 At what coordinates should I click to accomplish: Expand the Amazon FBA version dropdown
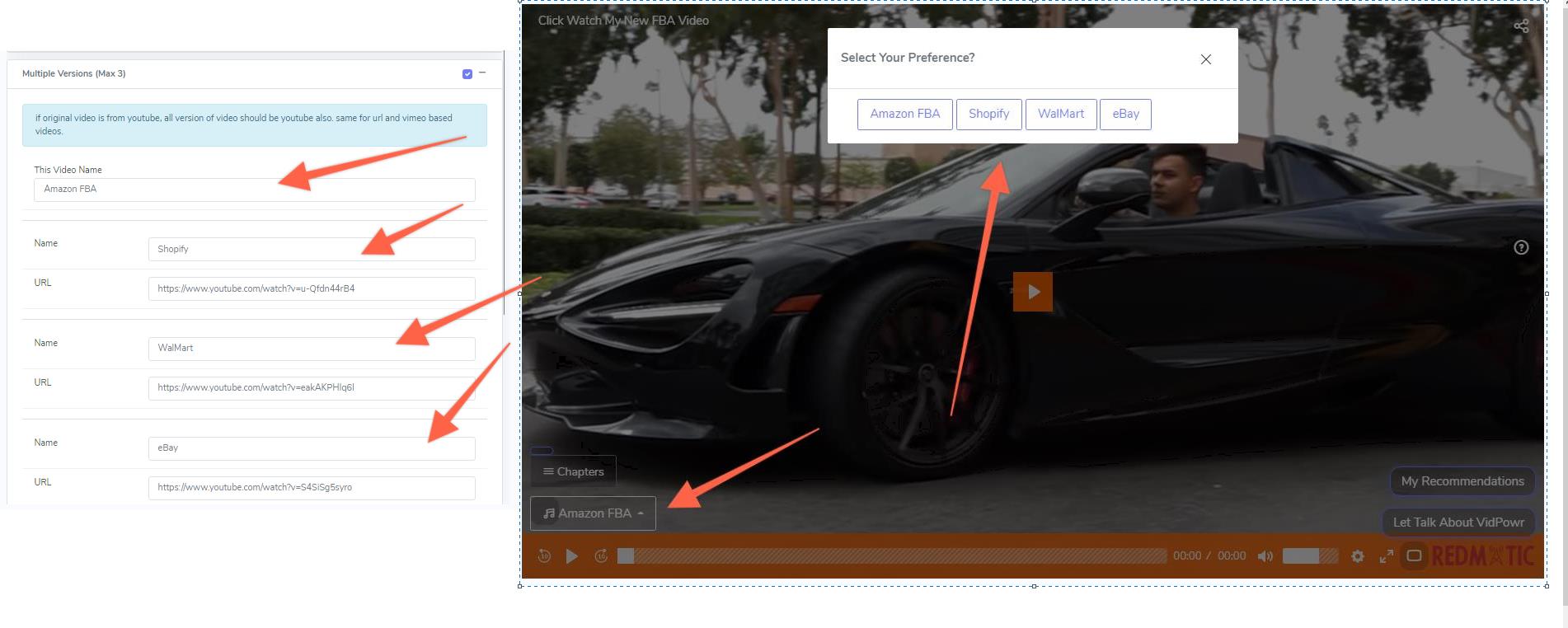[x=593, y=513]
